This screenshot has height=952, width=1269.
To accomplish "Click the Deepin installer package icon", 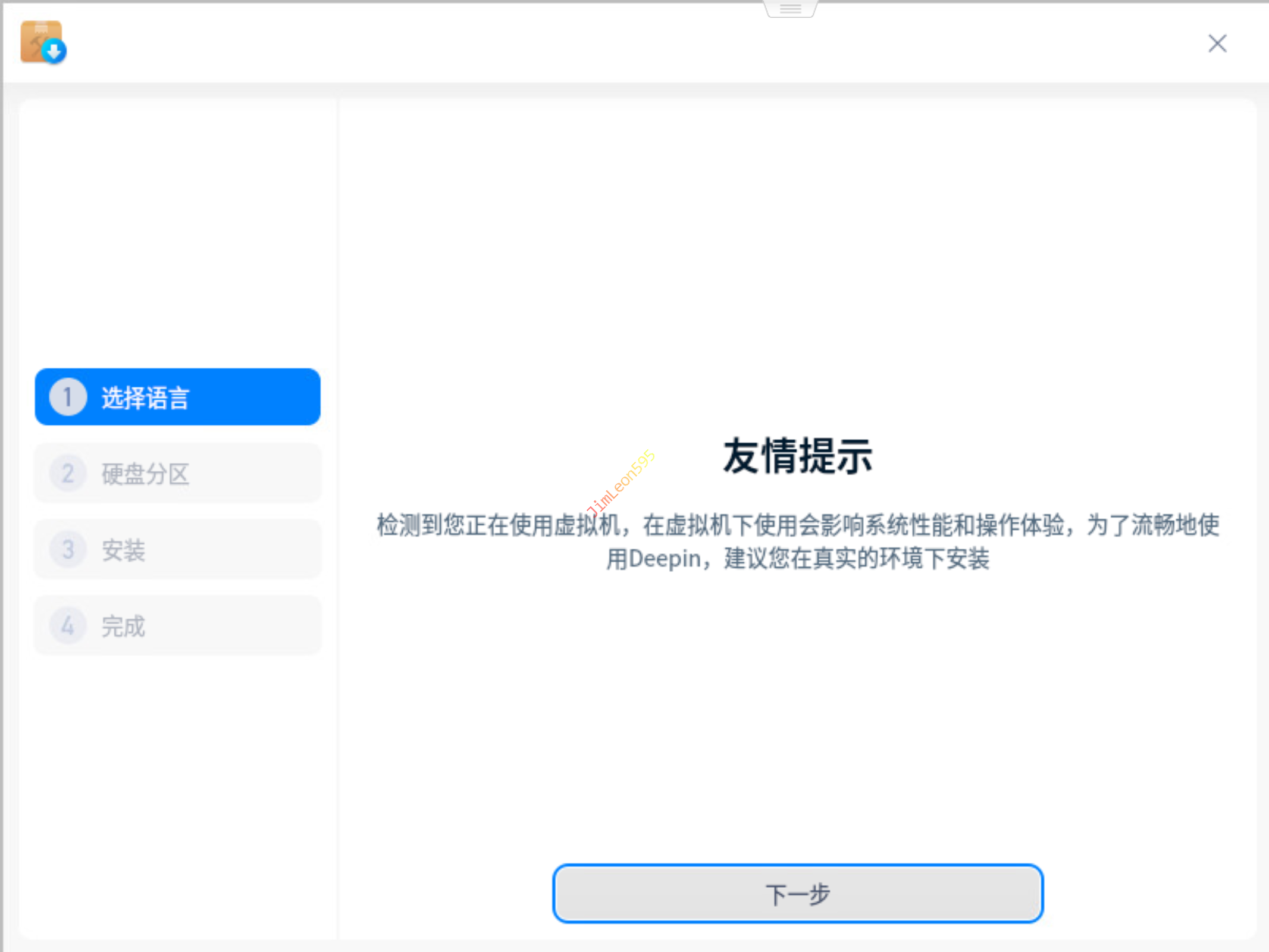I will pyautogui.click(x=43, y=42).
